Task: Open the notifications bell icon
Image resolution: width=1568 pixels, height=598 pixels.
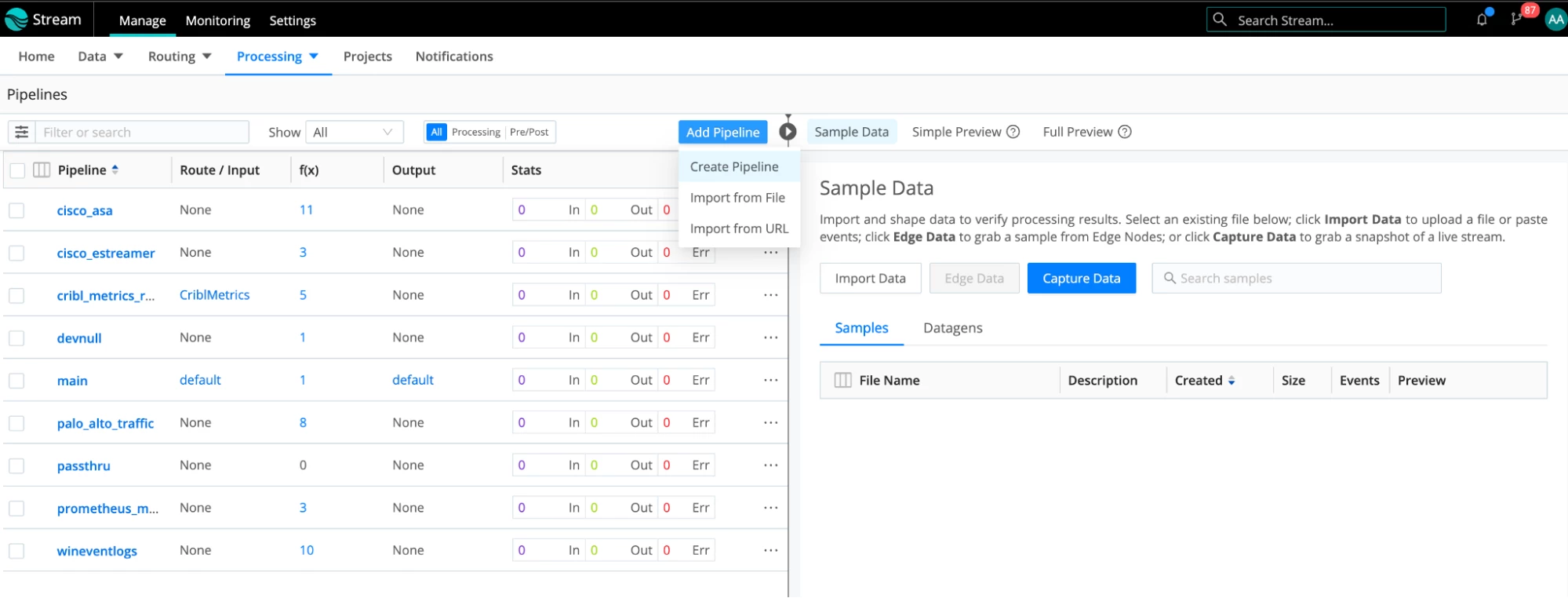Action: (1482, 19)
